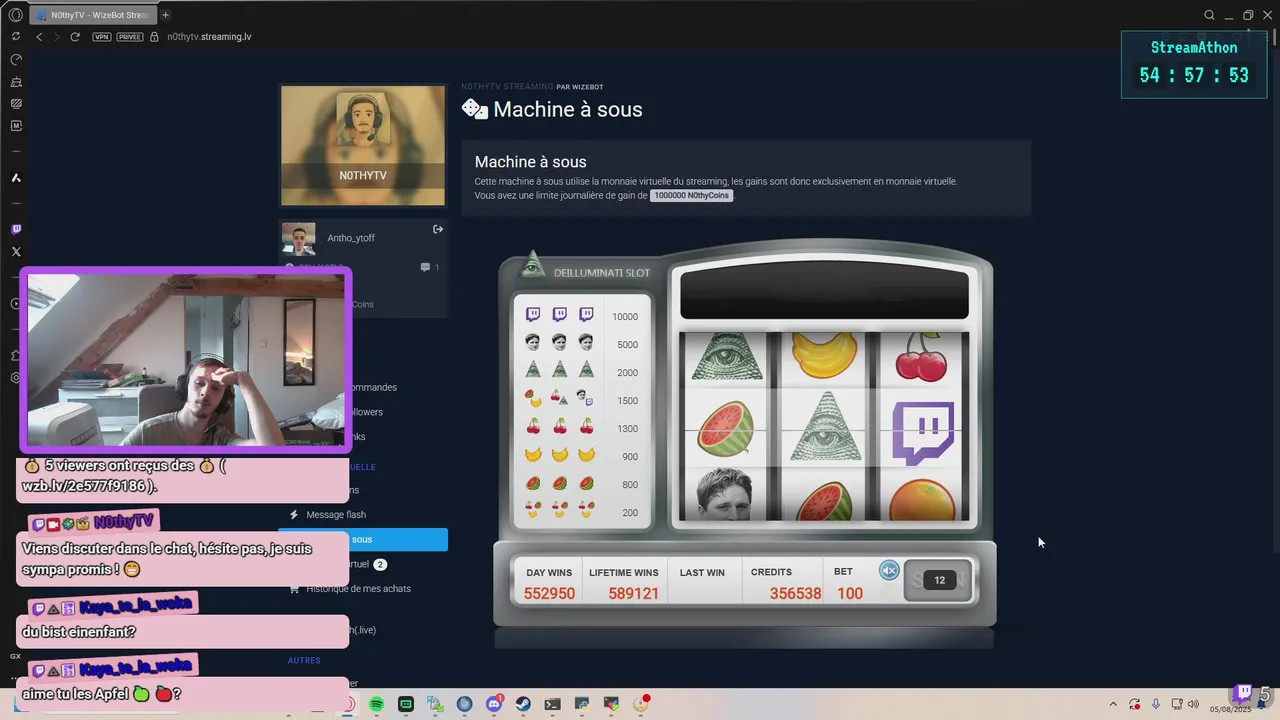Open the browser search icon top right
The height and width of the screenshot is (720, 1280).
(1209, 15)
